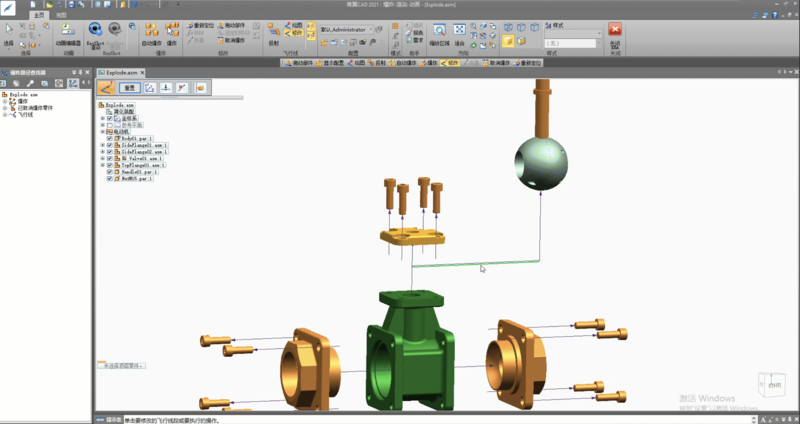Click the axis direction icon in command bar
This screenshot has height=424, width=800.
tap(149, 88)
